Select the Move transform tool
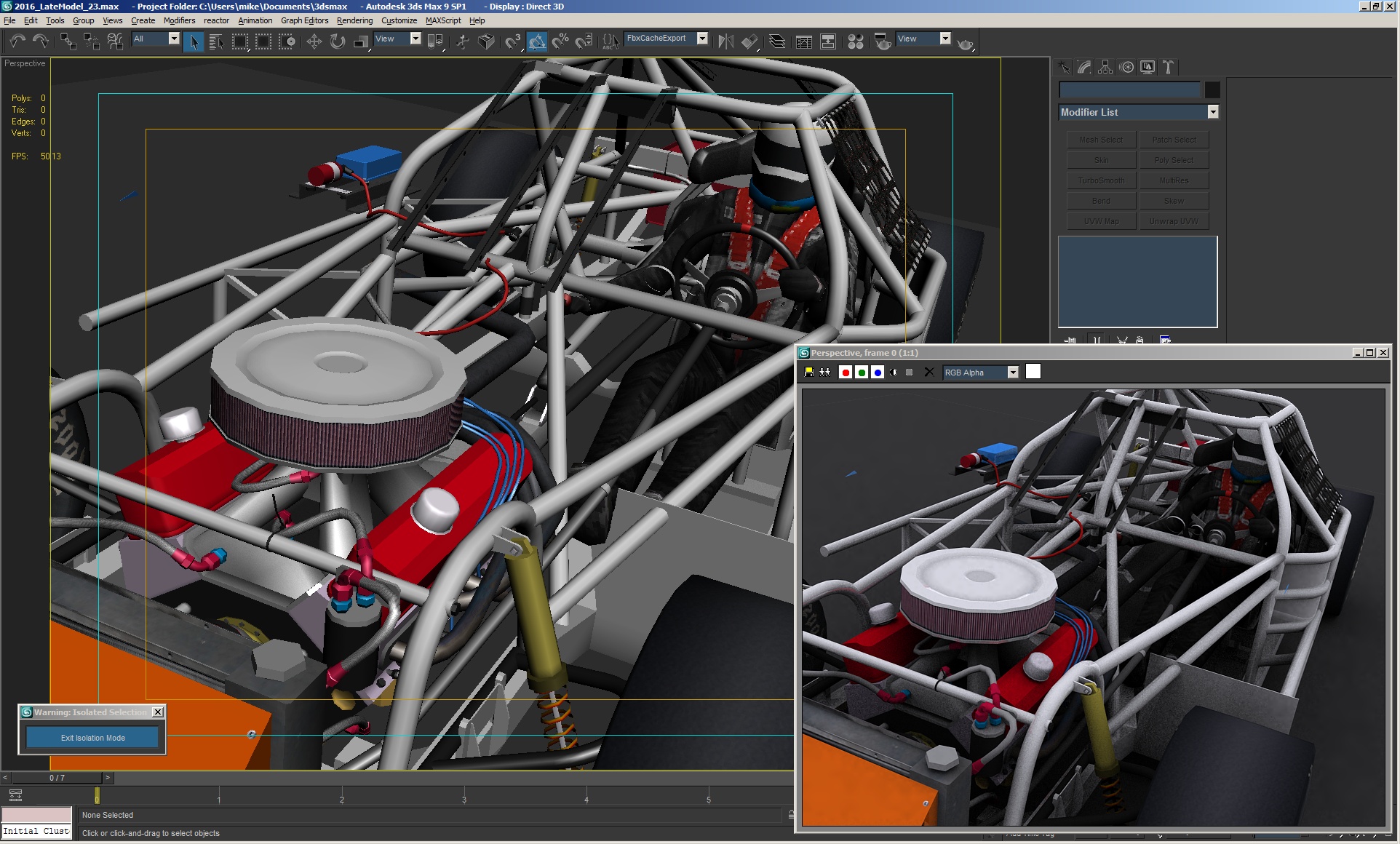This screenshot has height=844, width=1400. [314, 41]
